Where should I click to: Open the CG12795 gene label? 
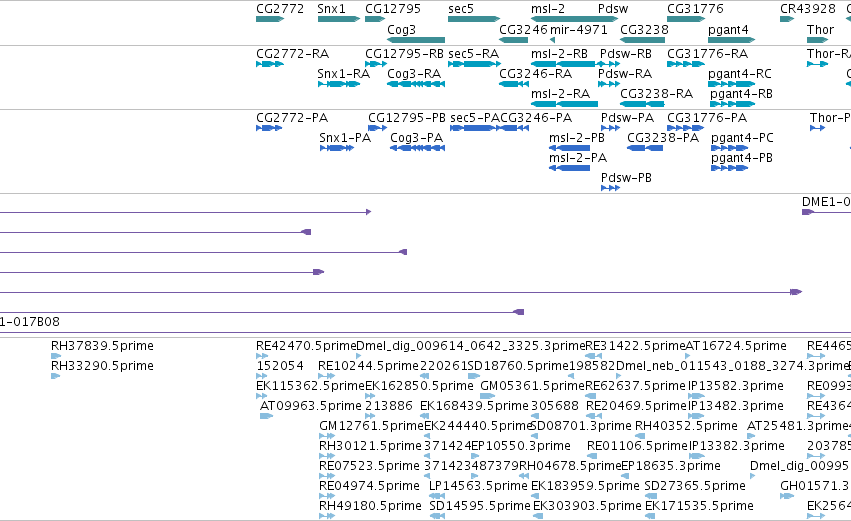[393, 9]
